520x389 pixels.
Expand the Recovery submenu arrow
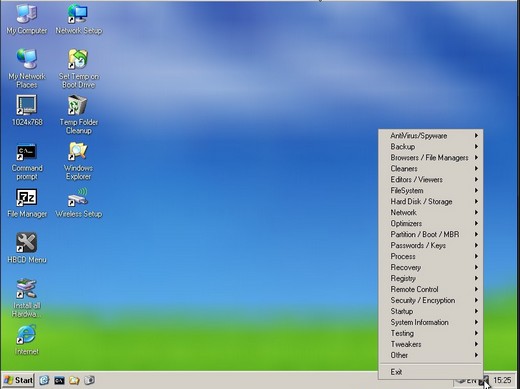coord(476,267)
